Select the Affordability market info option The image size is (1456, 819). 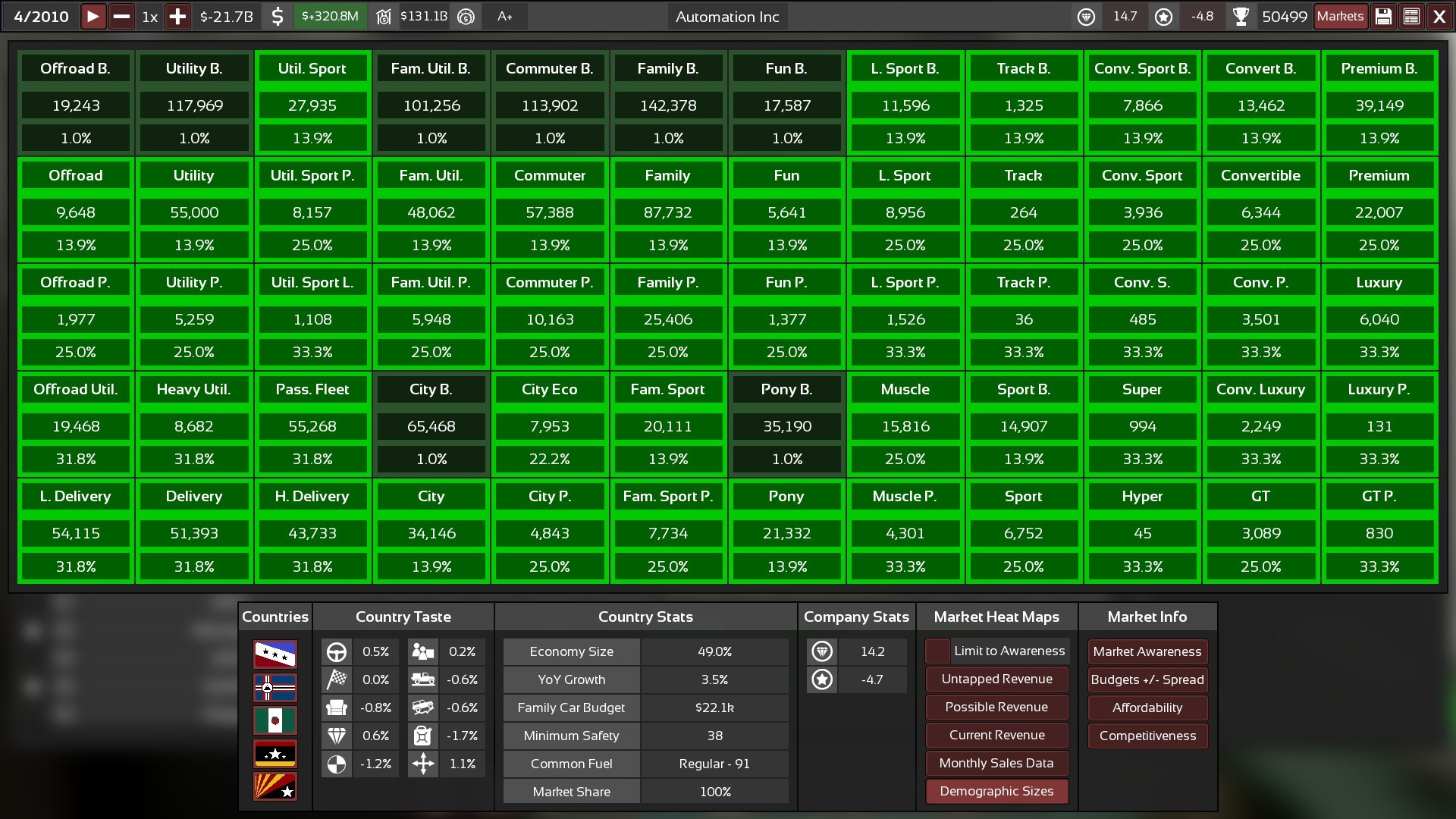1147,708
